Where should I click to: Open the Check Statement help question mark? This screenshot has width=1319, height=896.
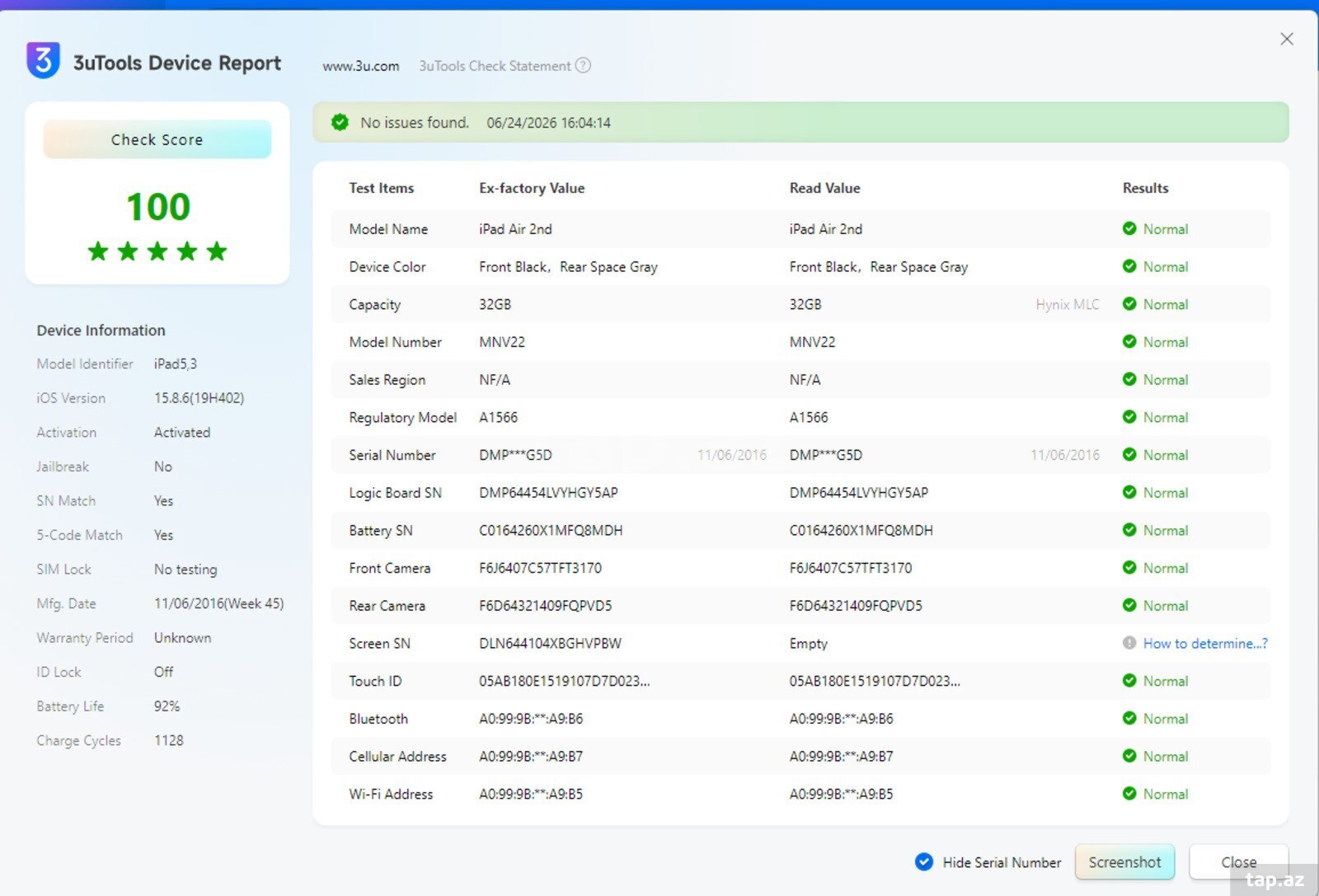pos(583,66)
